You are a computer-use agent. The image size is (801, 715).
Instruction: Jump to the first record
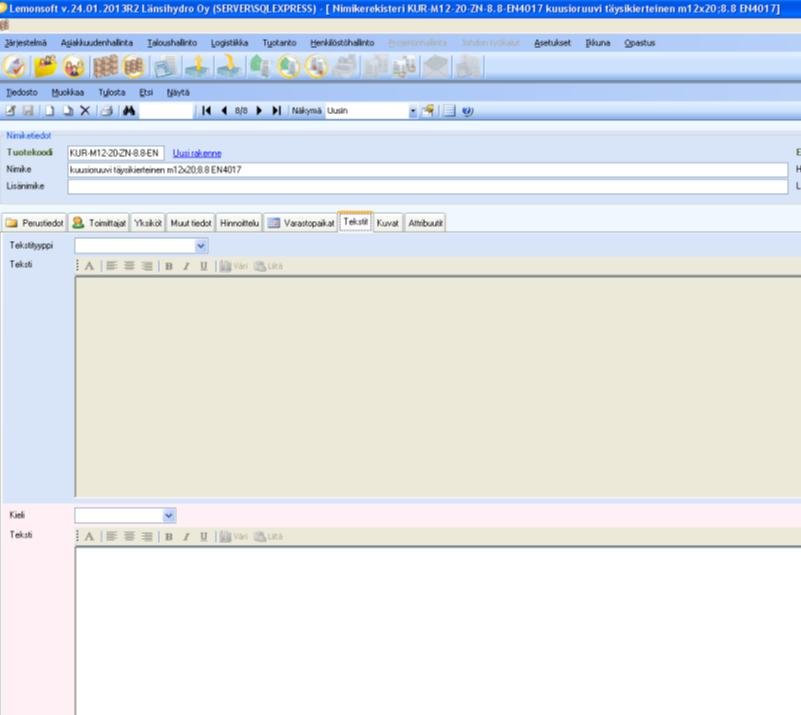click(x=206, y=111)
